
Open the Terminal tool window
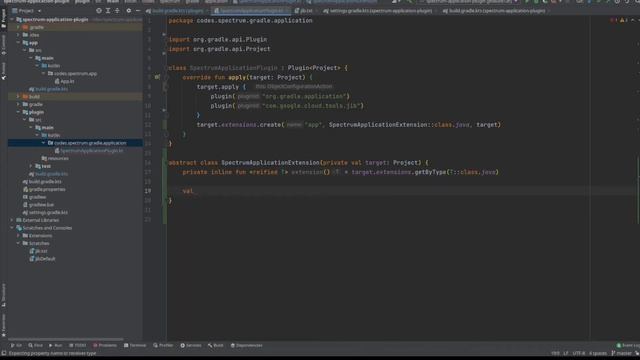135,345
